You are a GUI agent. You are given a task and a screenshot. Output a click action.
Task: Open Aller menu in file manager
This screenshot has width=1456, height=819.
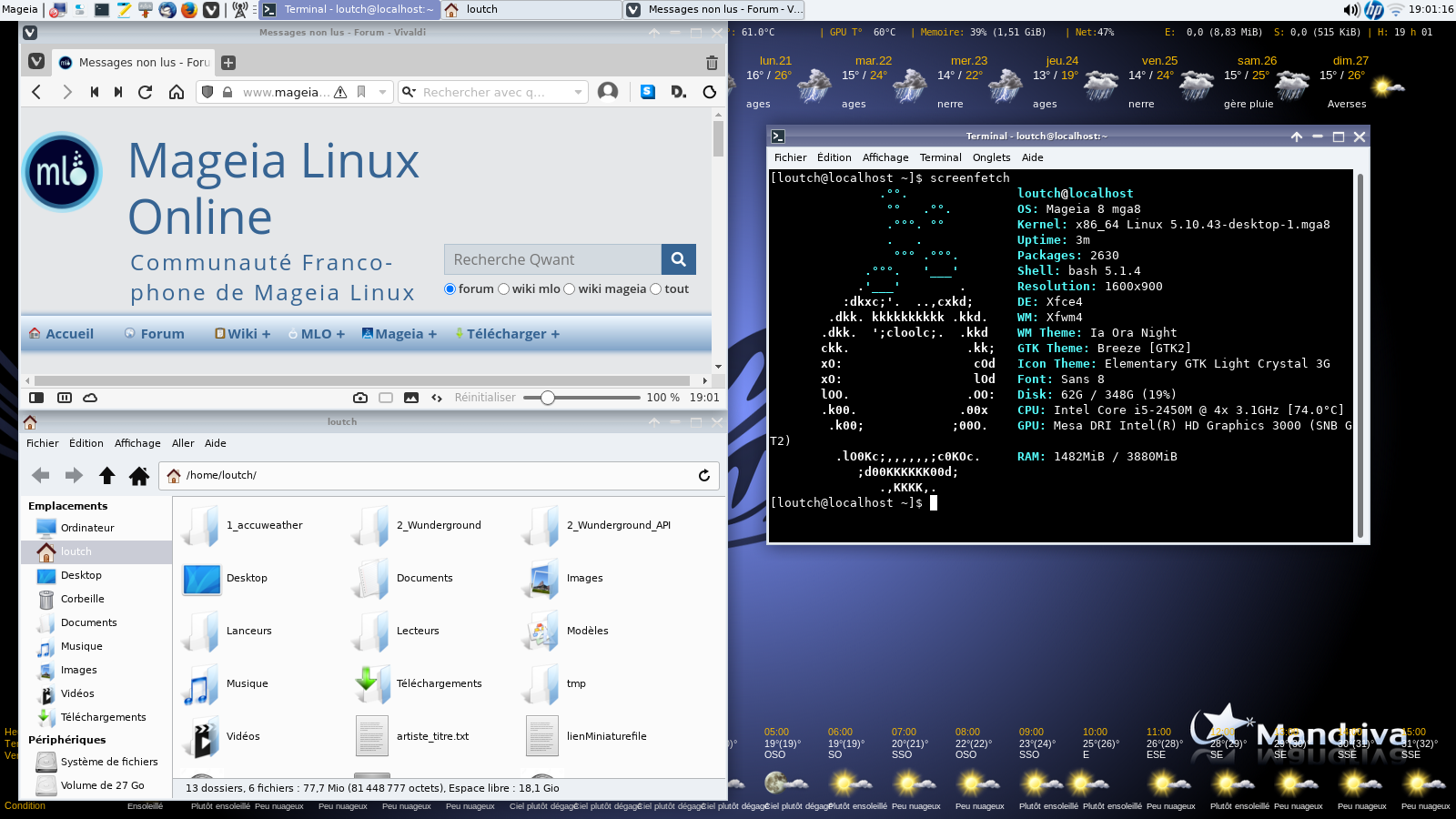[183, 443]
